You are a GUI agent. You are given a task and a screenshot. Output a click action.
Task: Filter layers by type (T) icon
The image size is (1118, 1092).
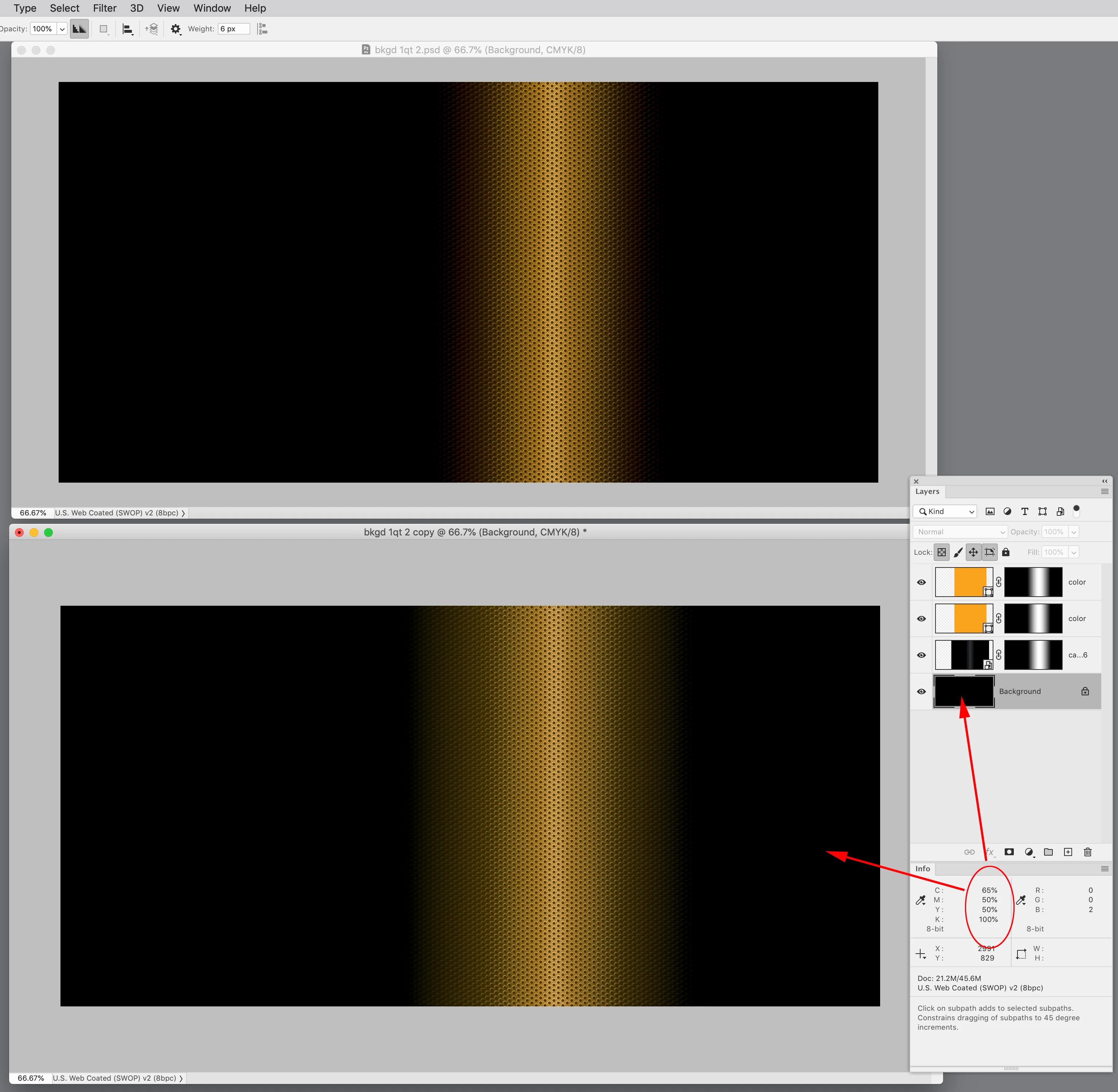click(x=1024, y=512)
